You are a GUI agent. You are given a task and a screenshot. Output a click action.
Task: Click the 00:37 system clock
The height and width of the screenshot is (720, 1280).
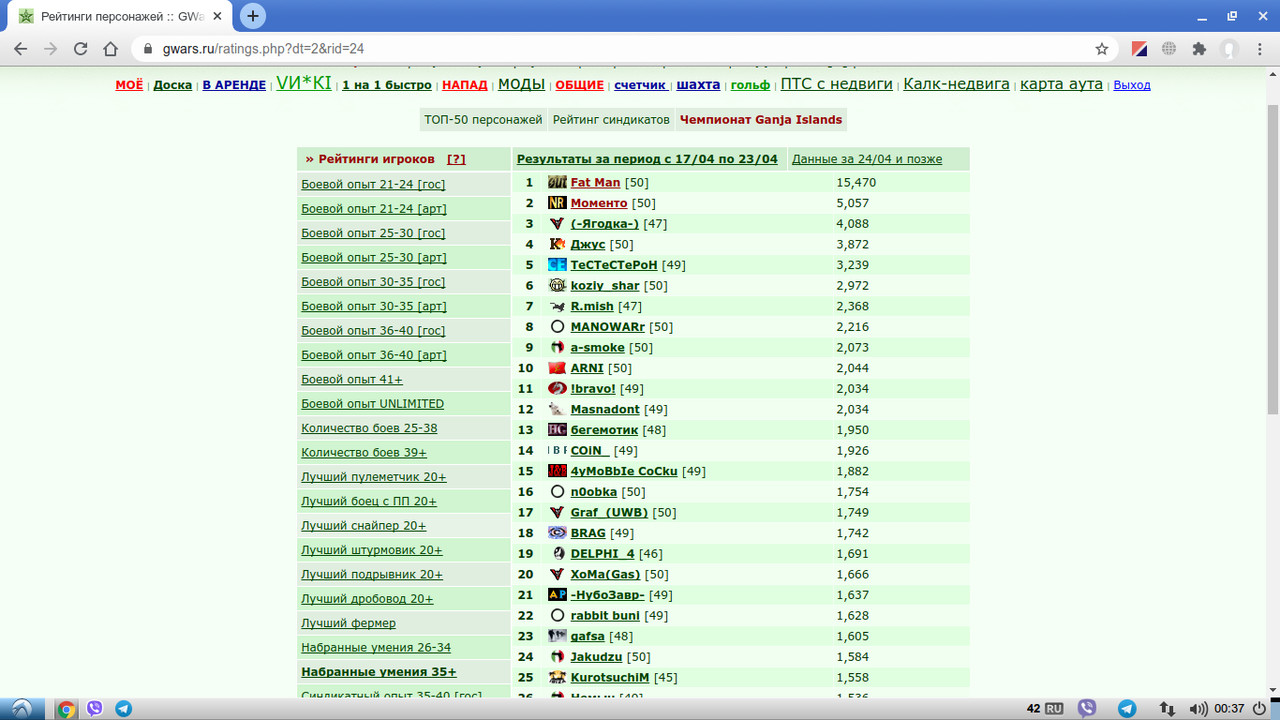[x=1229, y=709]
